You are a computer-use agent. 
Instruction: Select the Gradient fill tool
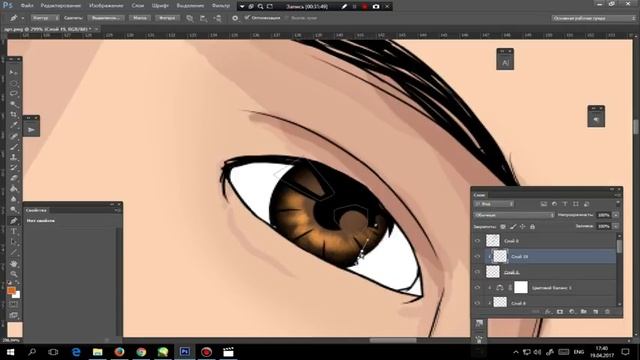click(x=13, y=189)
